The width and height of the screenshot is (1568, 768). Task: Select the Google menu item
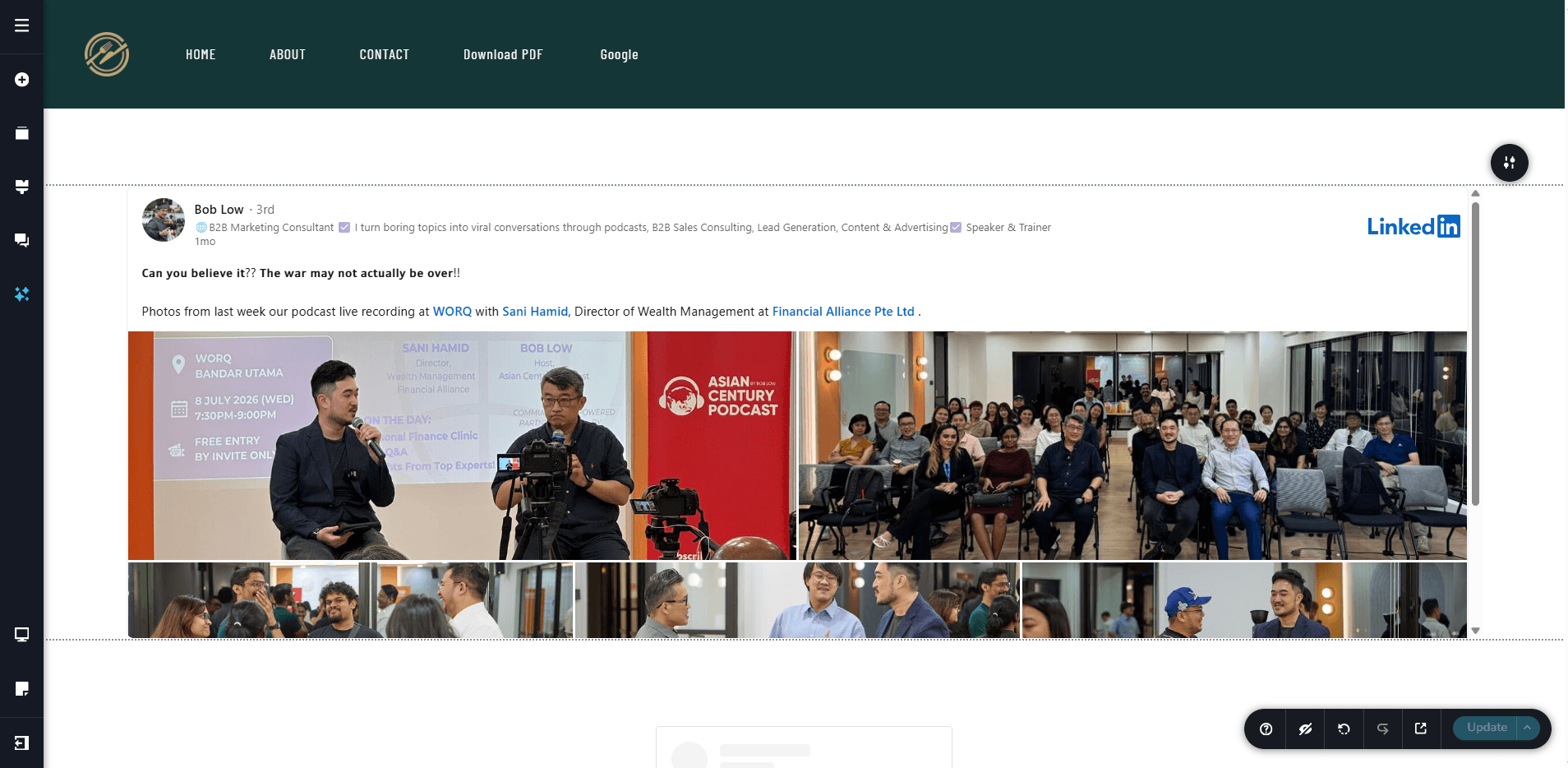tap(619, 54)
